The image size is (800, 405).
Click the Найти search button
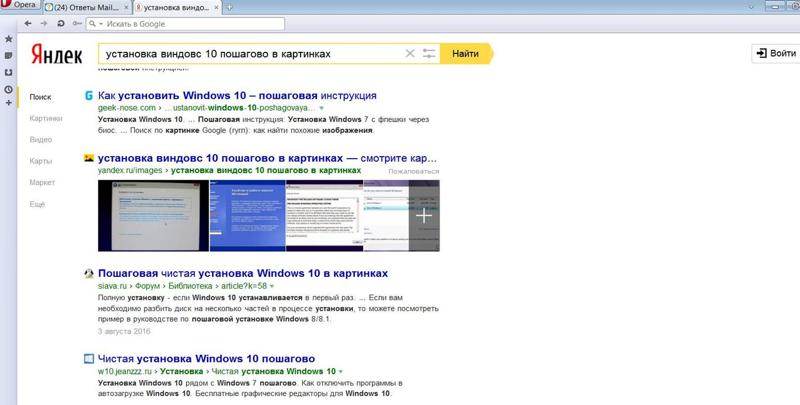[466, 54]
